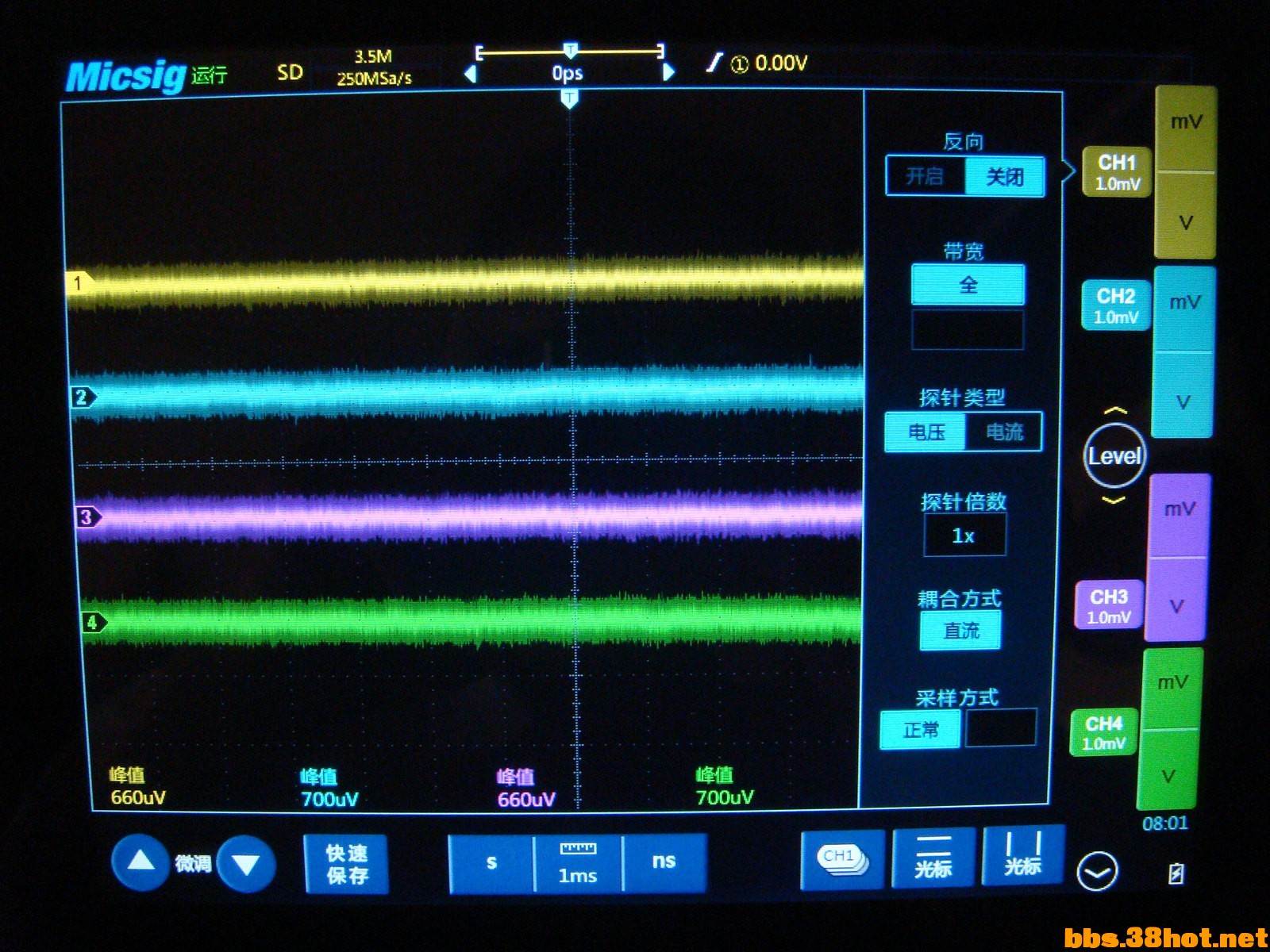Tap the 0.00V trigger level readout
This screenshot has height=952, width=1270.
click(781, 63)
